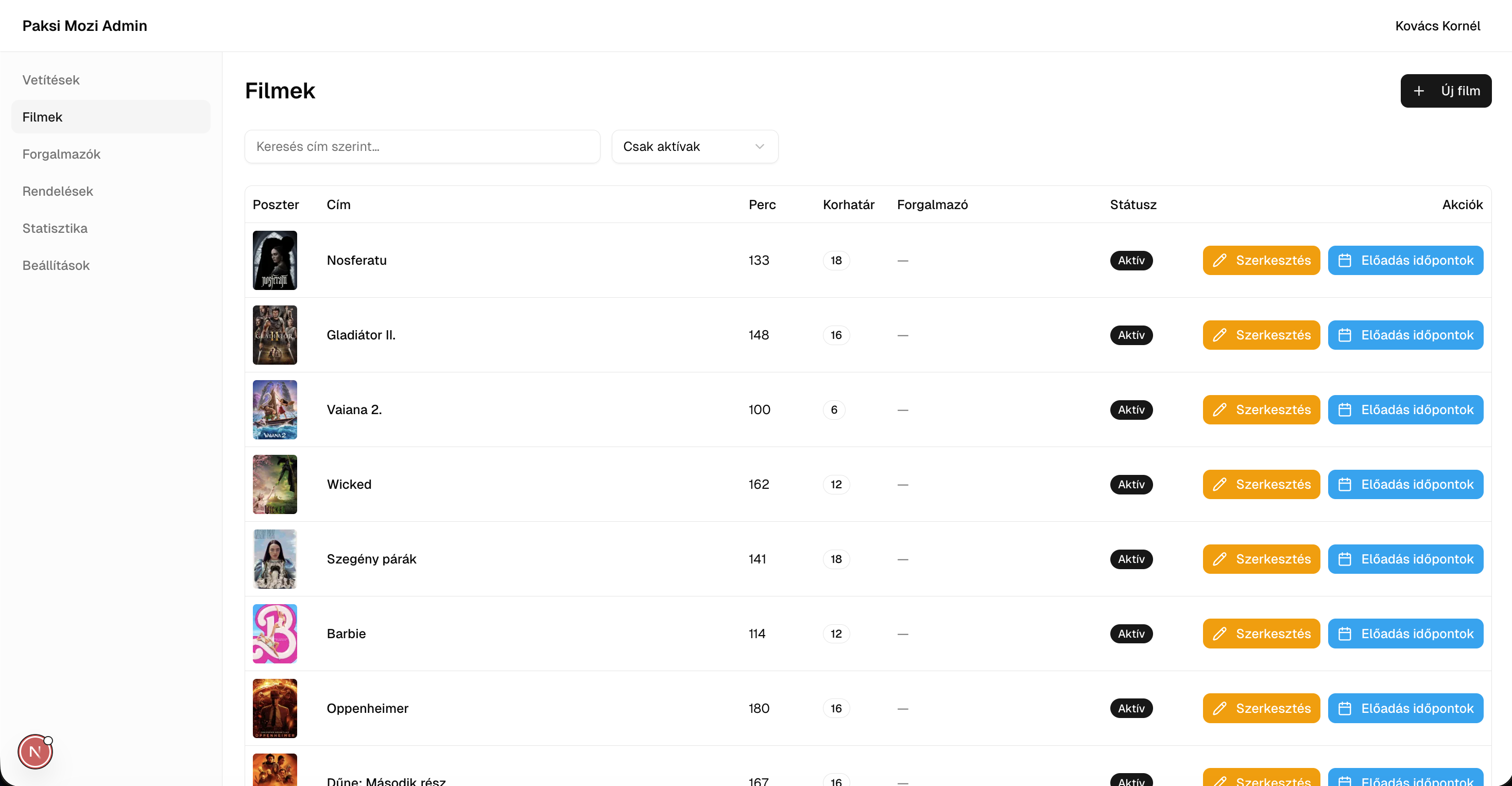This screenshot has width=1512, height=786.
Task: Open the Csak aktívak filter dropdown
Action: point(695,147)
